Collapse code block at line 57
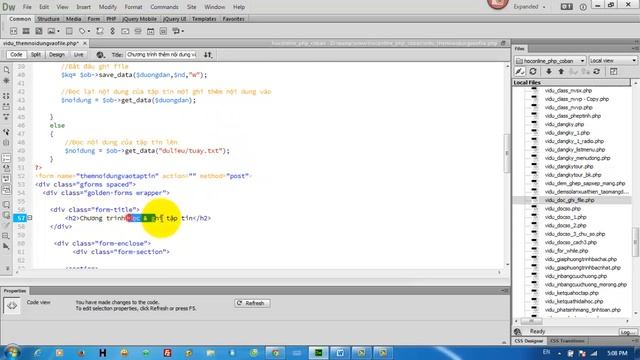The image size is (640, 360). tap(30, 218)
